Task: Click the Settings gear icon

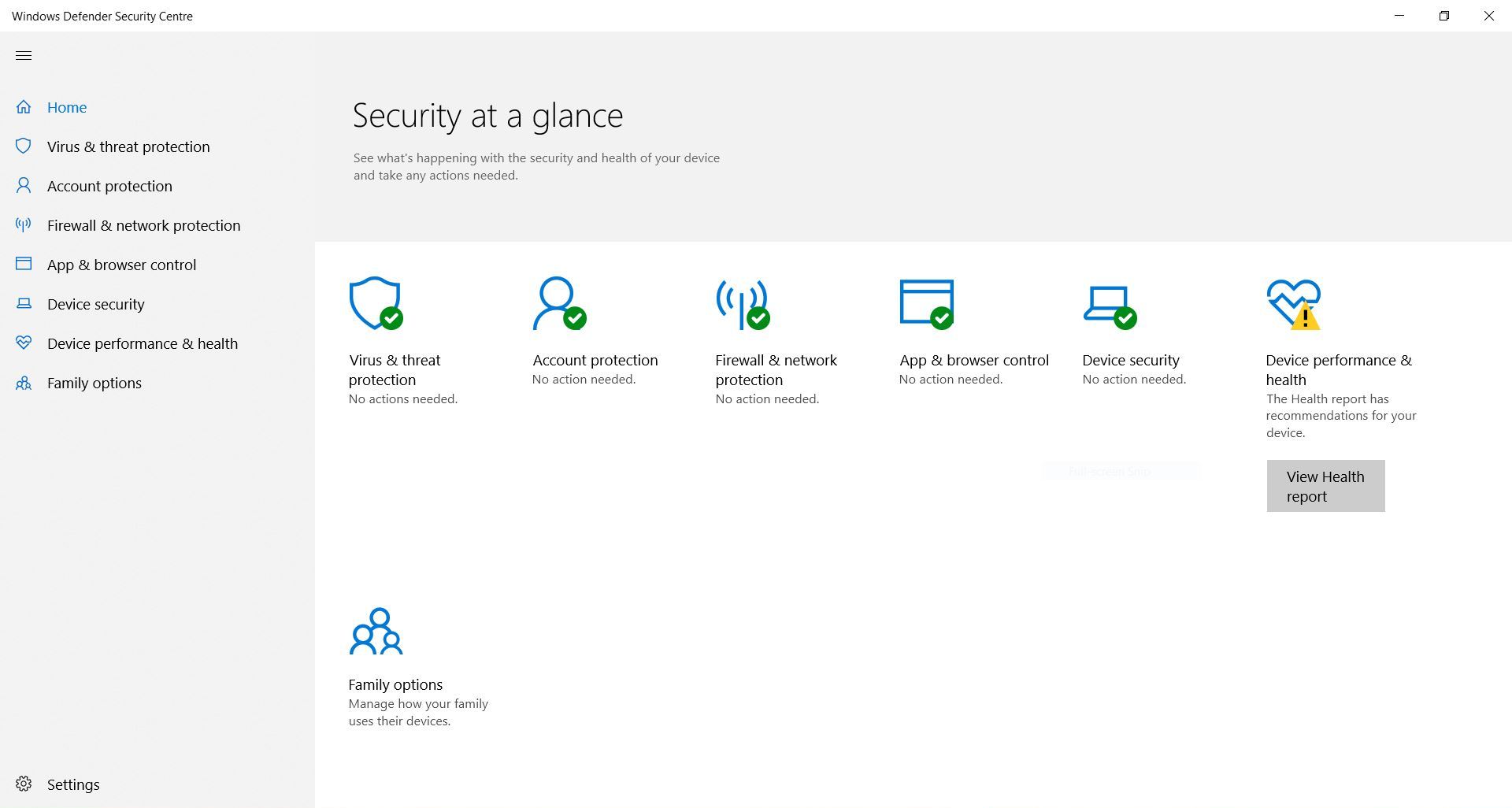Action: pyautogui.click(x=24, y=784)
